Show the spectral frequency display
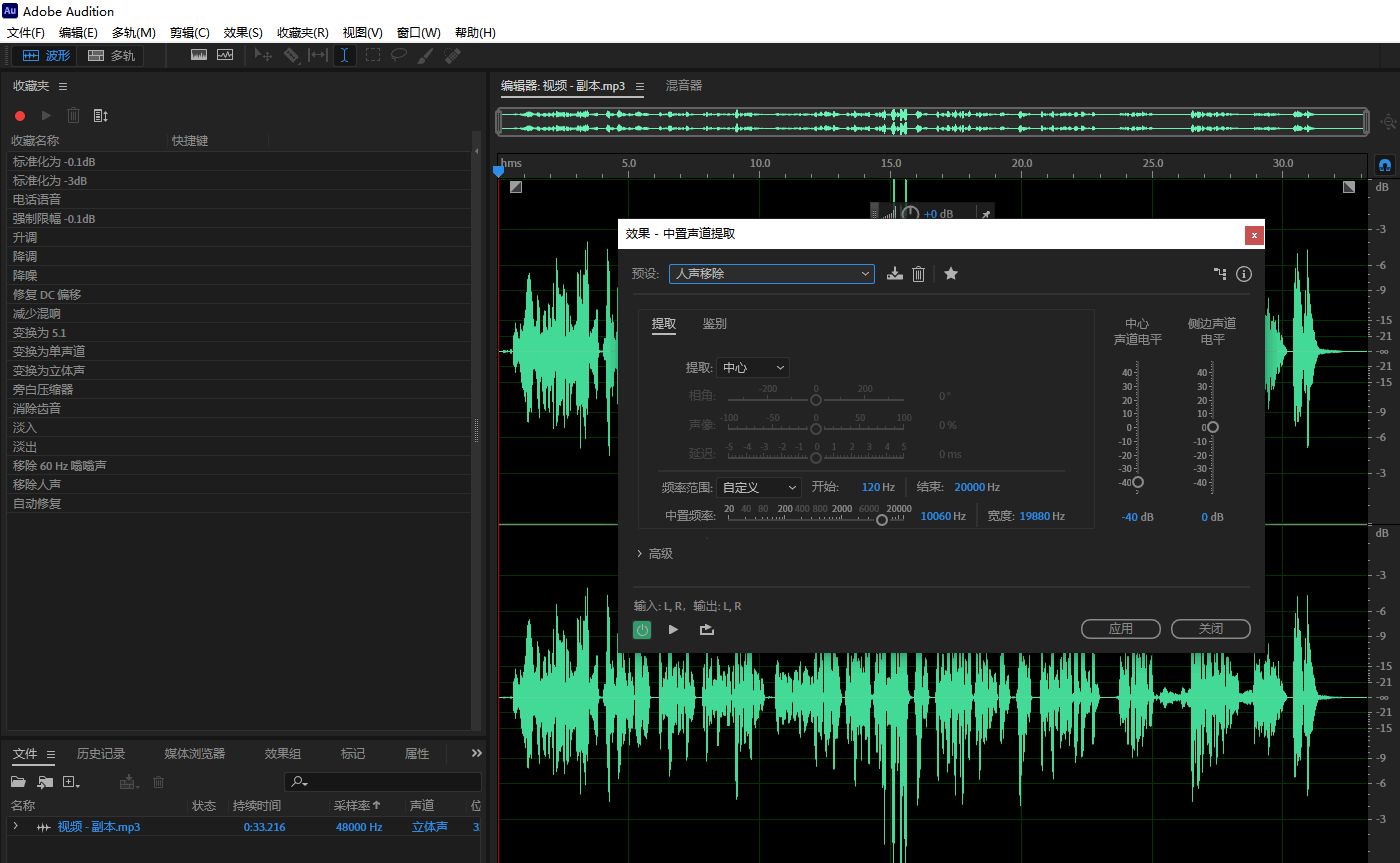The width and height of the screenshot is (1400, 863). point(199,56)
